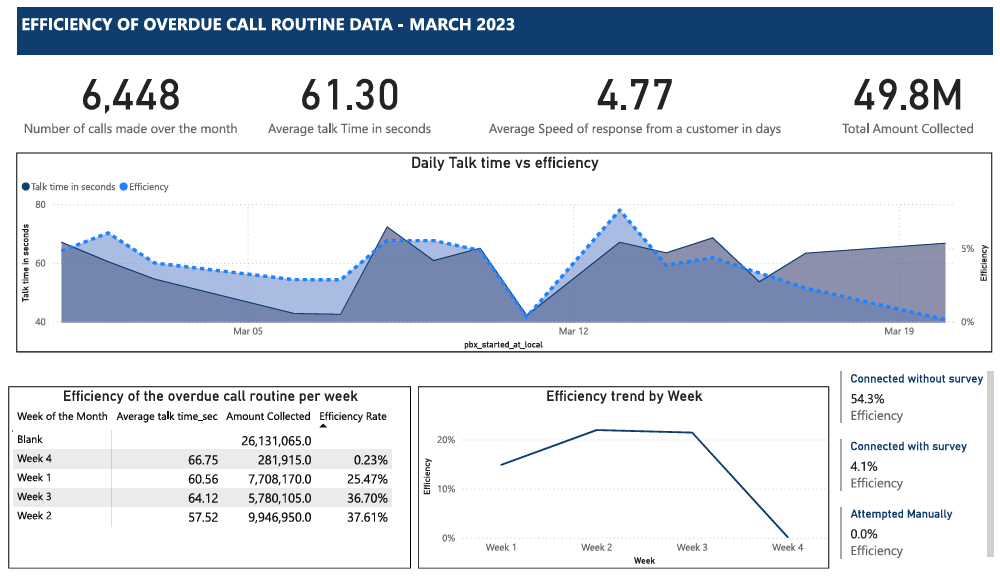This screenshot has width=1000, height=577.
Task: Click the 4.77 average response speed card
Action: (634, 105)
